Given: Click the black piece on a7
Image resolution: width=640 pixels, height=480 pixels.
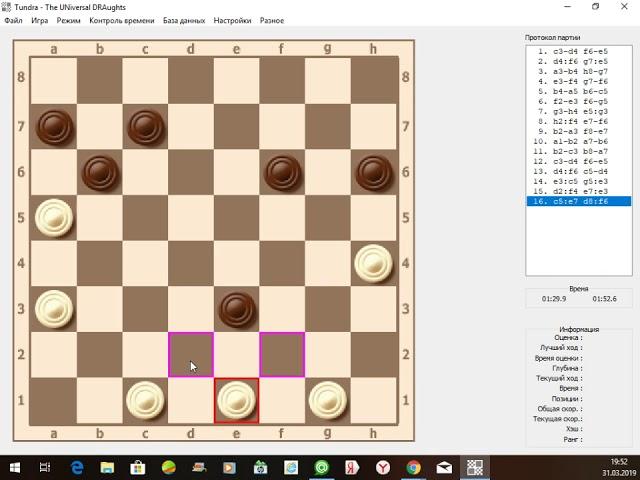Looking at the screenshot, I should pos(55,127).
